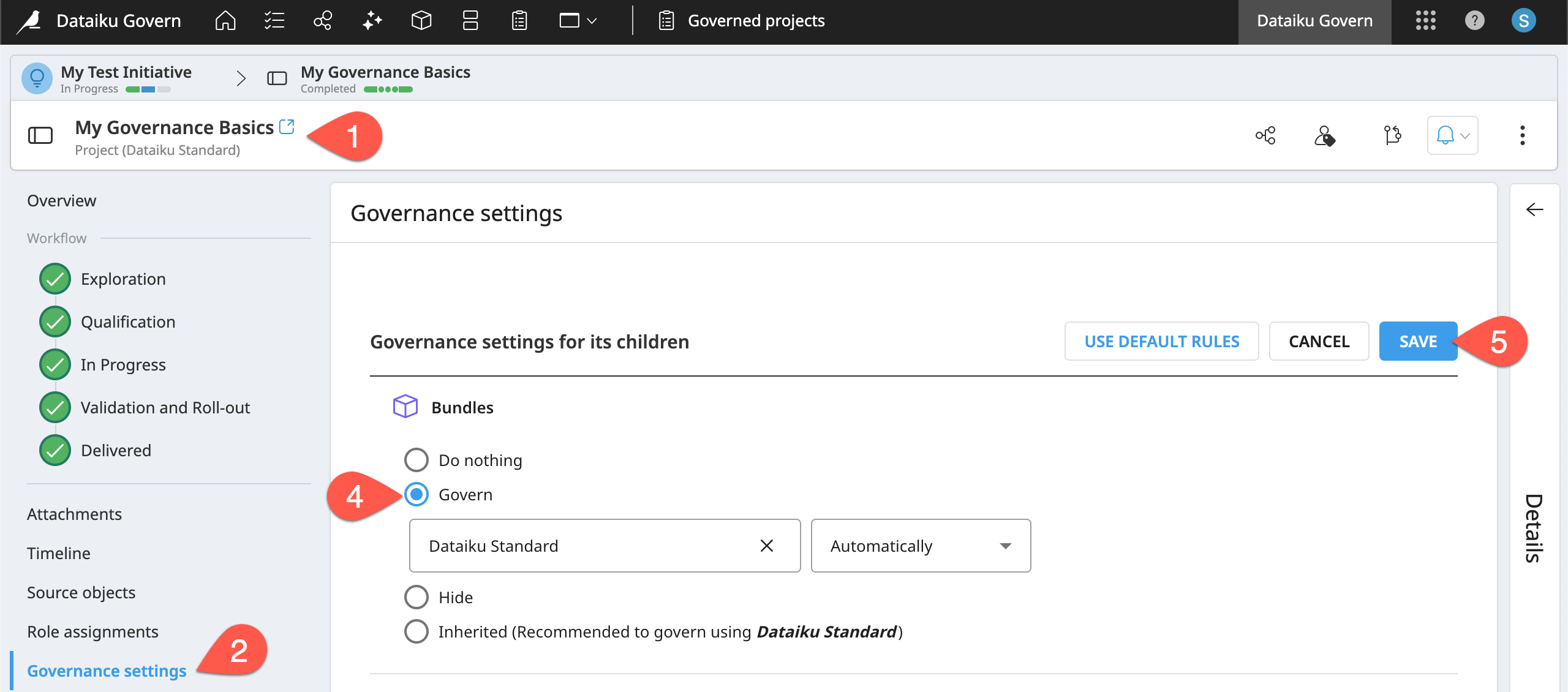Open the bundles cube icon in navigation

(x=421, y=20)
